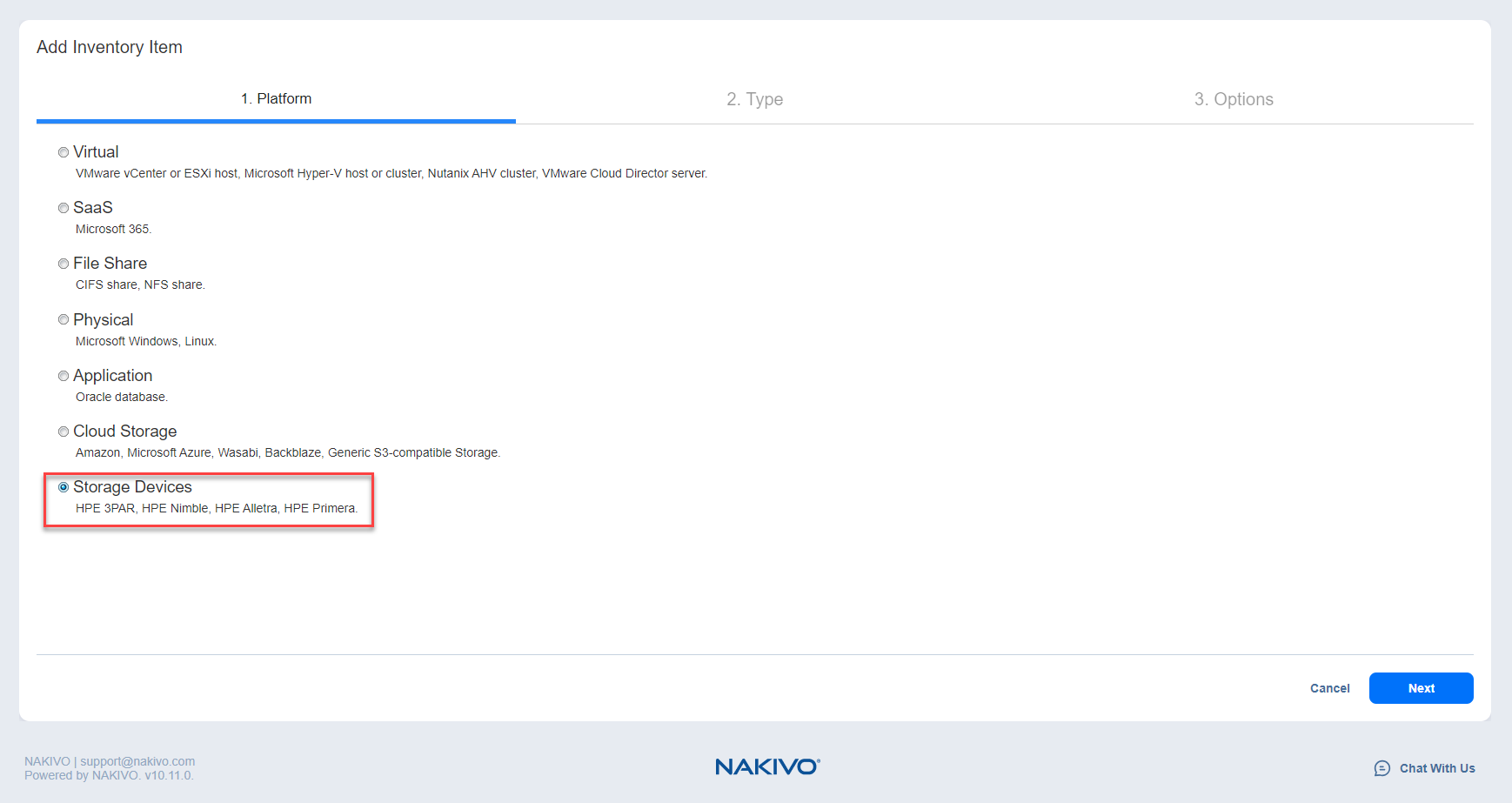The image size is (1512, 803).
Task: Select the Virtual platform radio button
Action: pyautogui.click(x=64, y=152)
